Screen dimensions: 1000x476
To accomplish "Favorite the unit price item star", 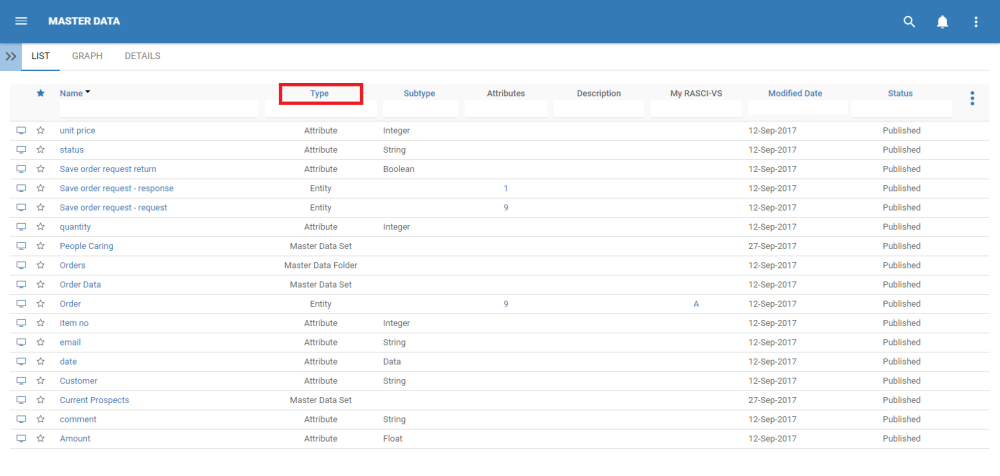I will 41,131.
